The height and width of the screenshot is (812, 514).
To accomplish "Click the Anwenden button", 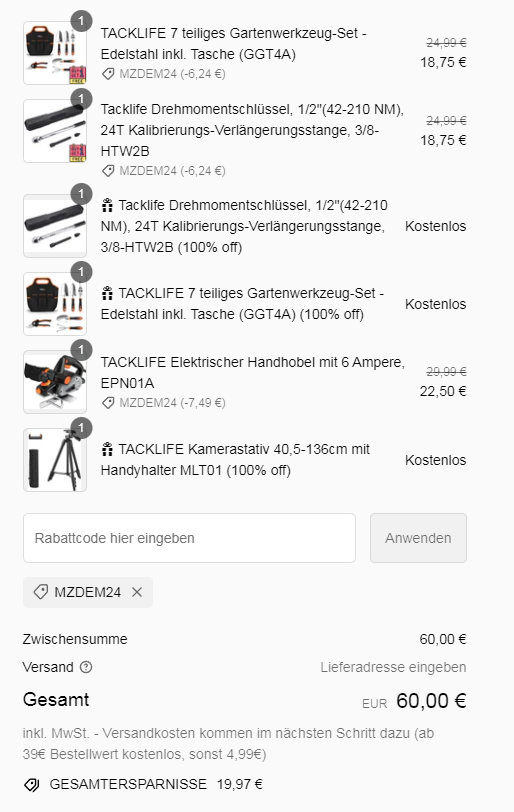I will pyautogui.click(x=418, y=538).
